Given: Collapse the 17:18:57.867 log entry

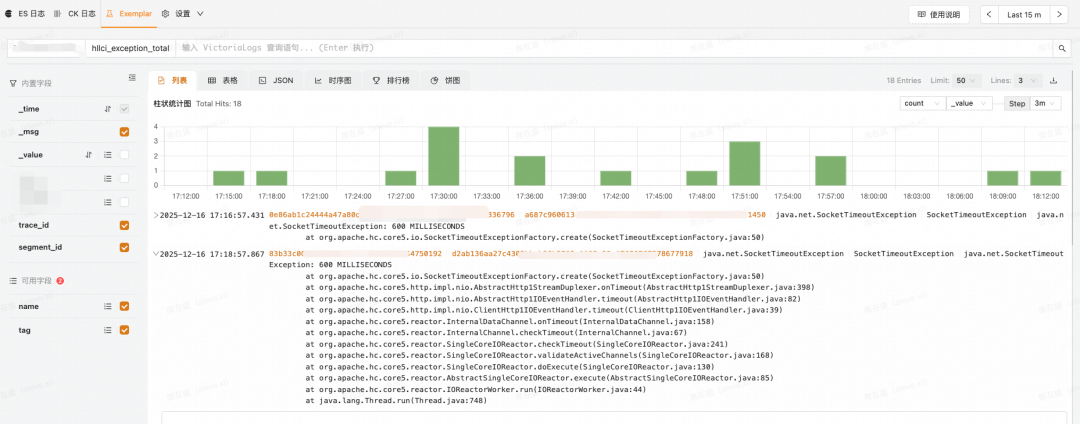Looking at the screenshot, I should click(x=156, y=254).
